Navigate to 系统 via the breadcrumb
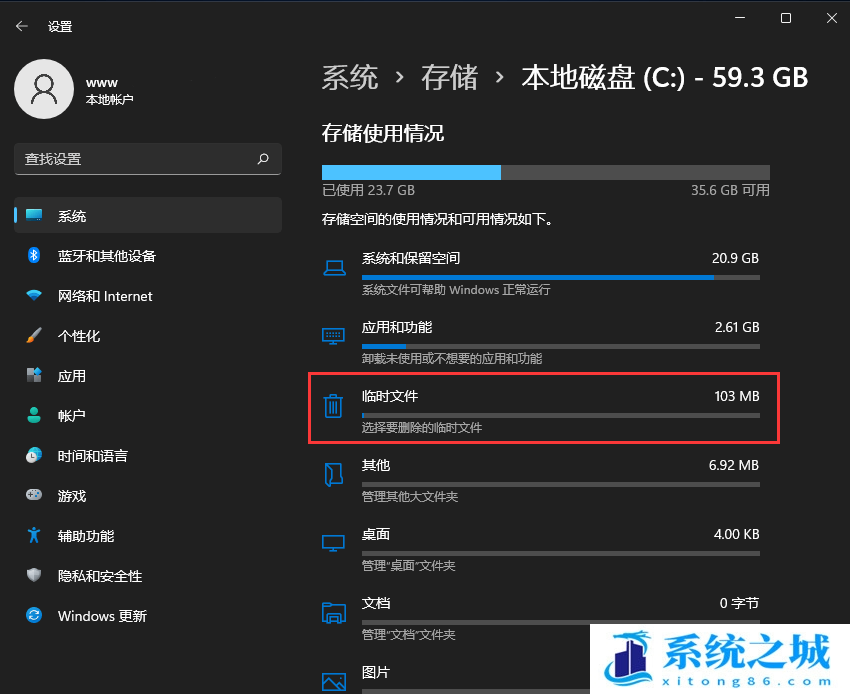Image resolution: width=850 pixels, height=694 pixels. pyautogui.click(x=350, y=77)
